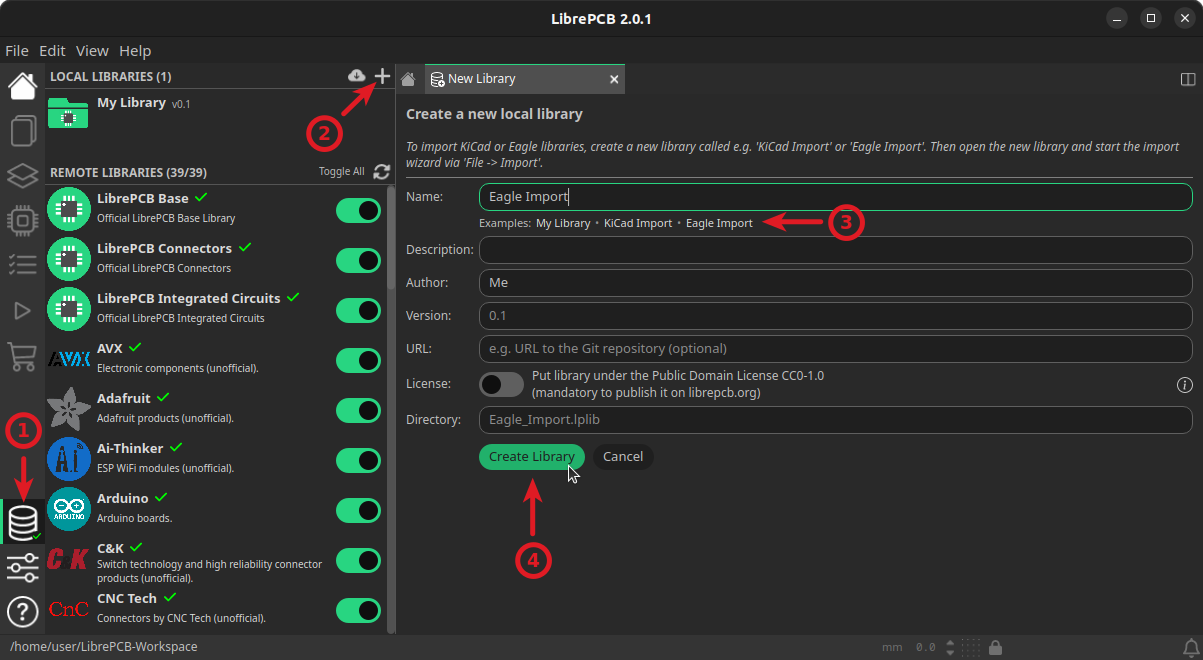
Task: Open the Home sidebar icon
Action: pos(22,87)
